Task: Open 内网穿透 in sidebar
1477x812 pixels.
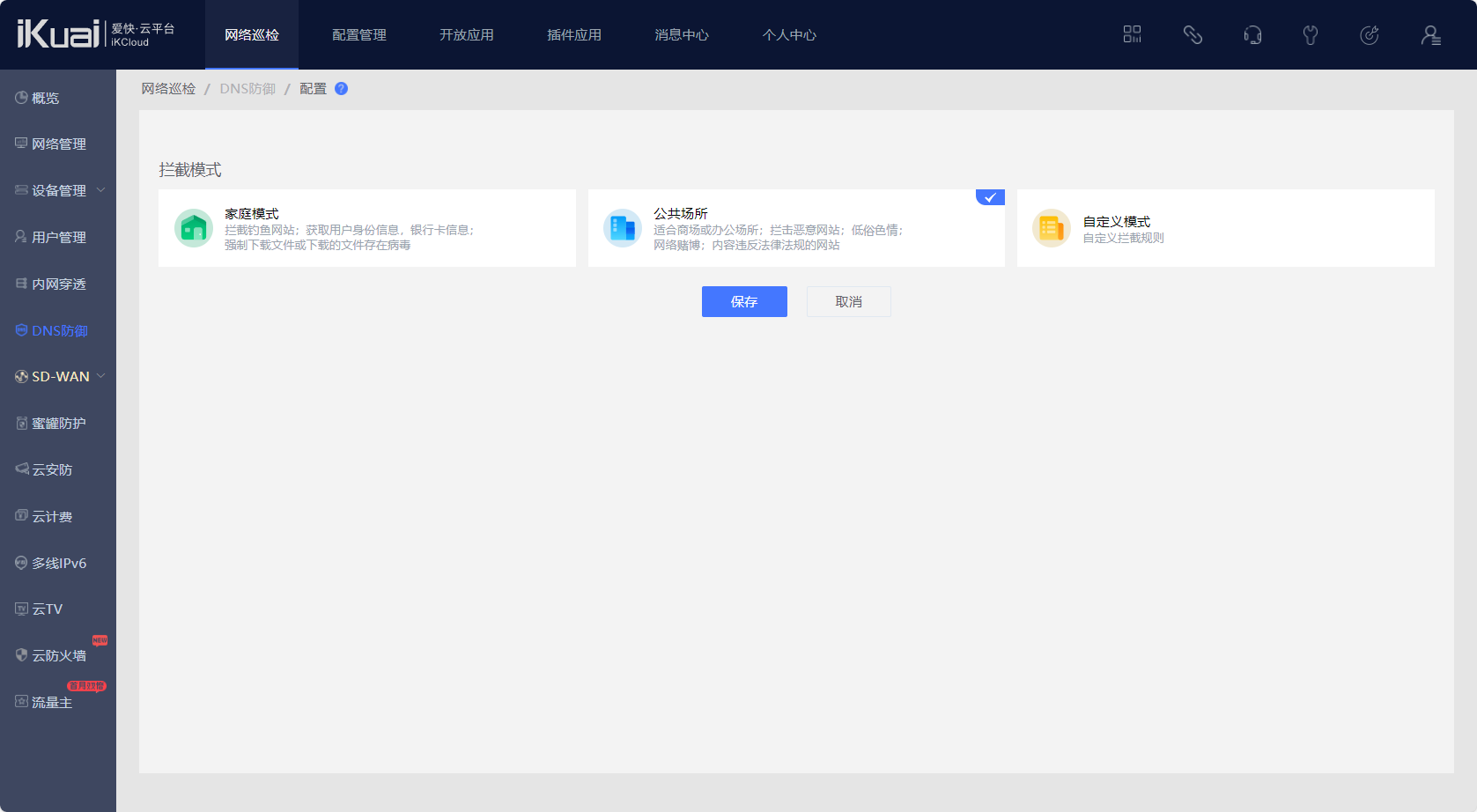Action: point(58,284)
